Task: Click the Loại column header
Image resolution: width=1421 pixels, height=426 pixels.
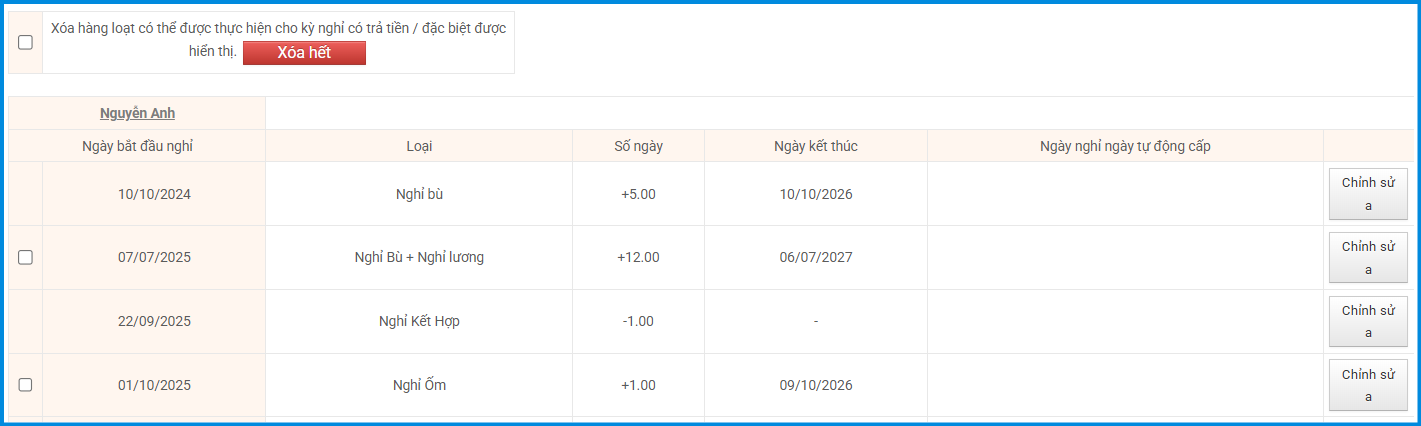Action: (x=419, y=146)
